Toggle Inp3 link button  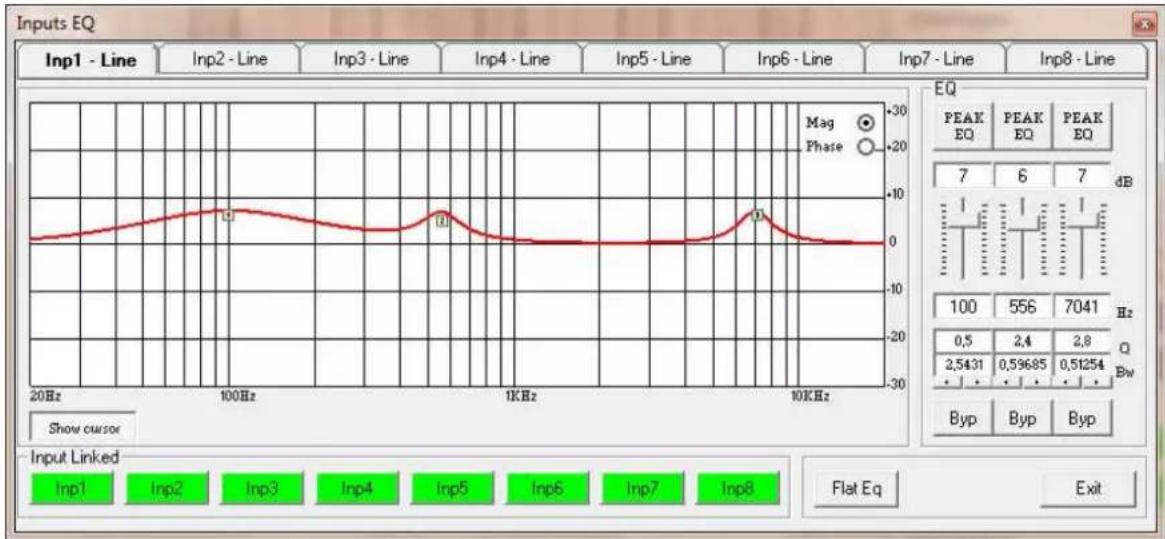(x=262, y=489)
